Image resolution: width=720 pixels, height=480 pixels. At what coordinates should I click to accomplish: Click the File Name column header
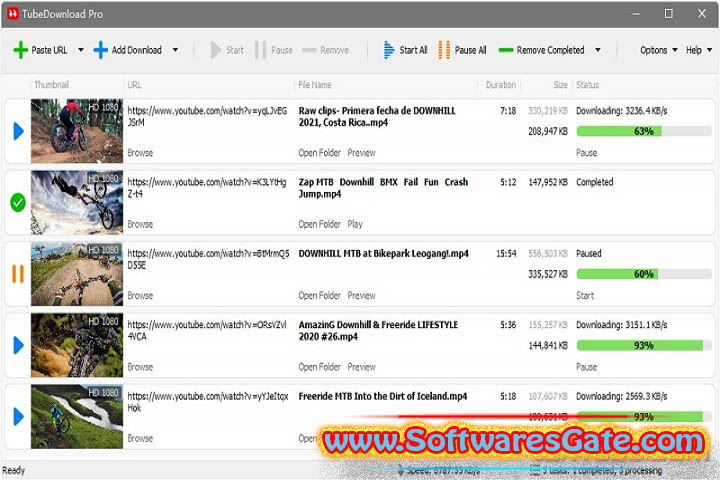[x=315, y=85]
